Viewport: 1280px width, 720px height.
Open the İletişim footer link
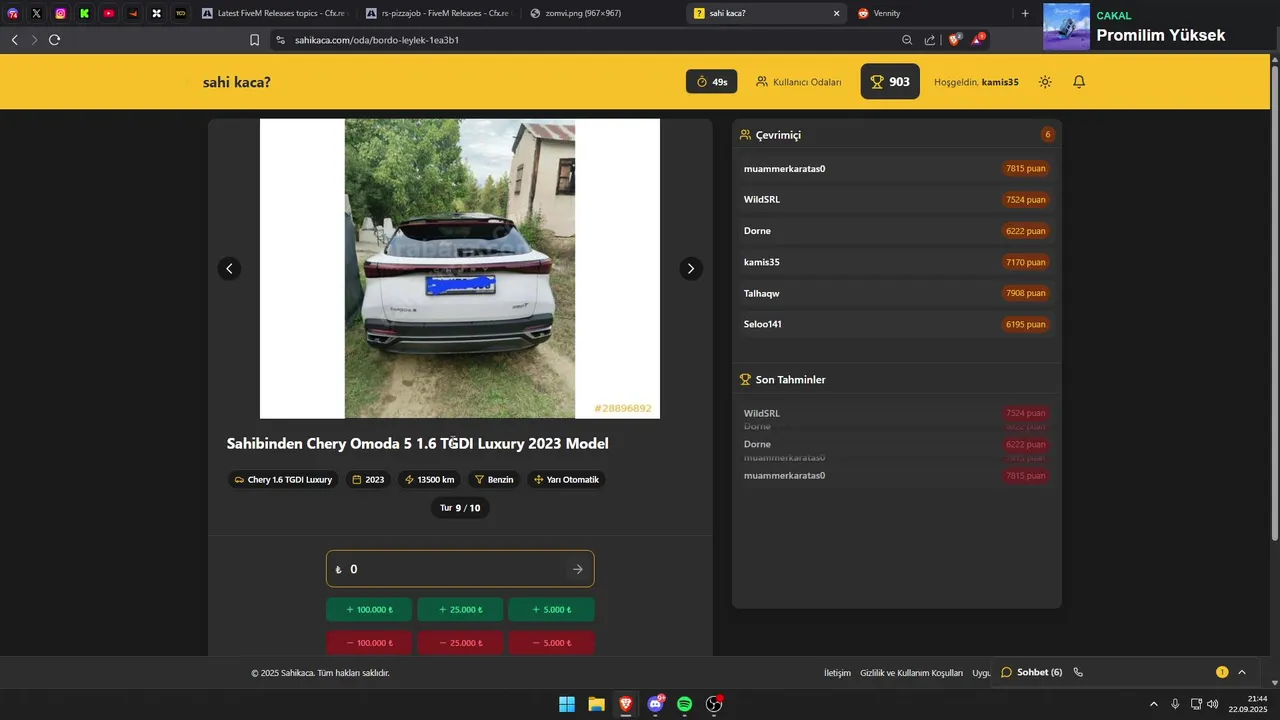tap(837, 673)
